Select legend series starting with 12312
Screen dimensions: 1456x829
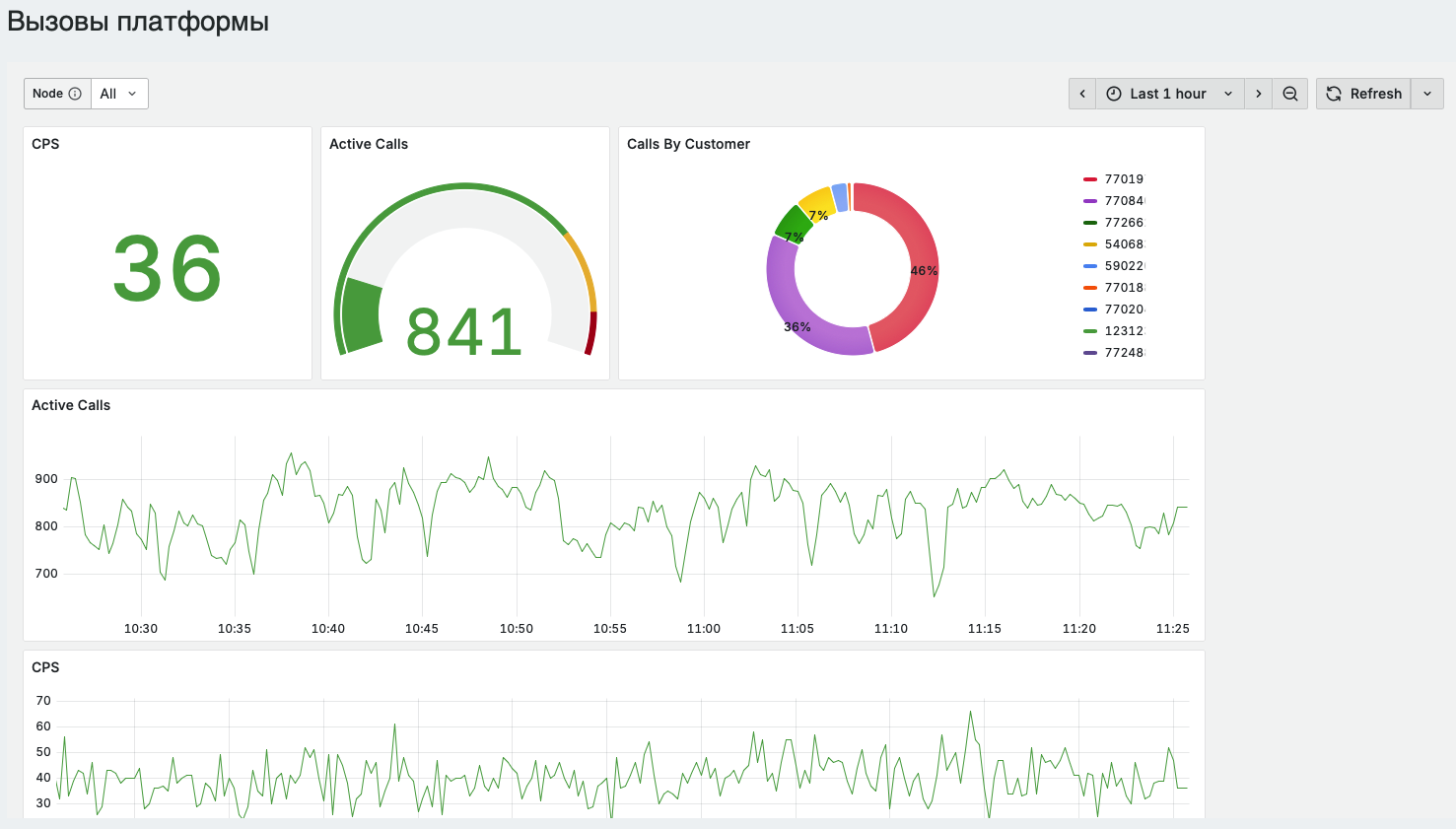pos(1124,331)
